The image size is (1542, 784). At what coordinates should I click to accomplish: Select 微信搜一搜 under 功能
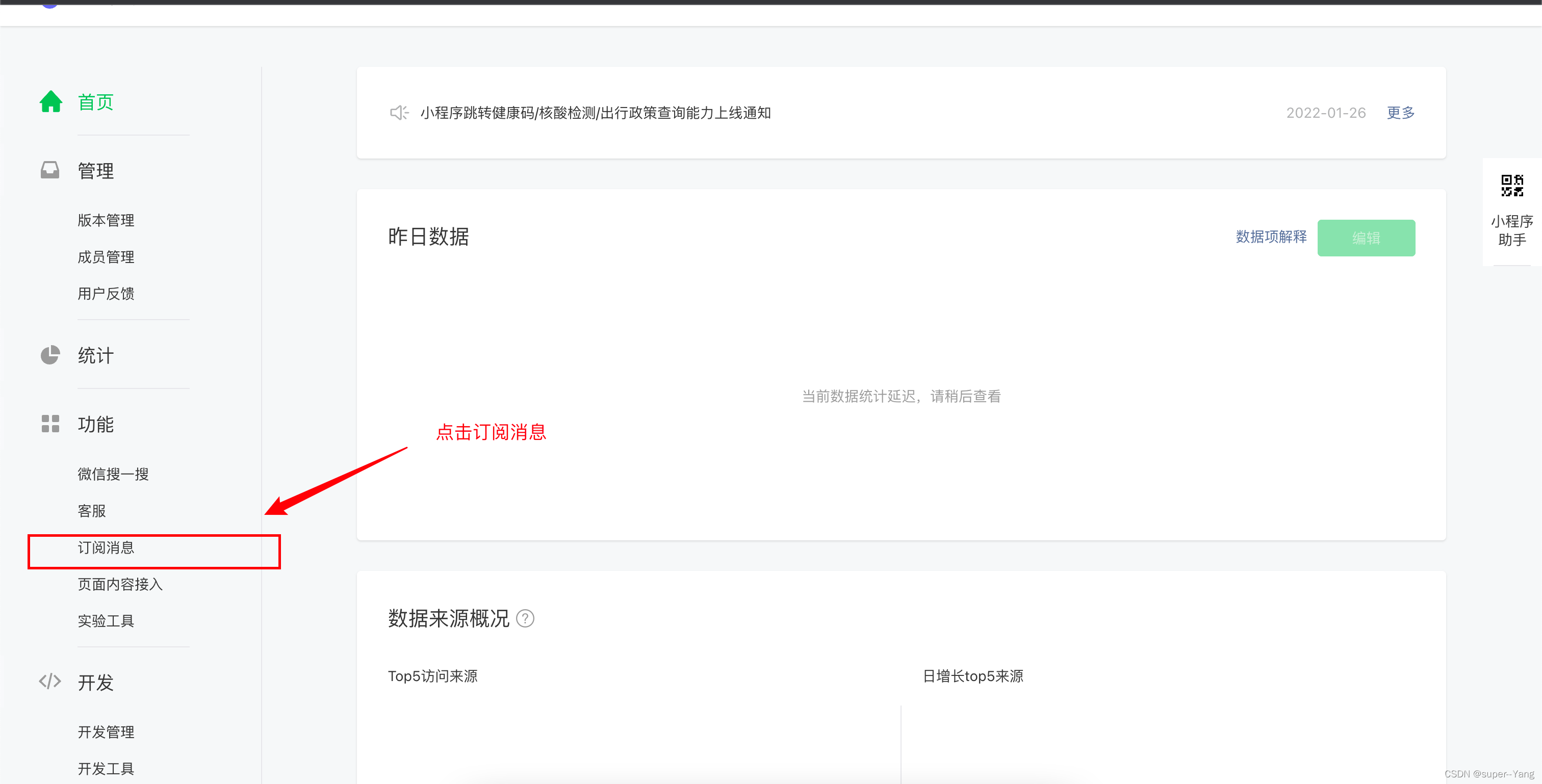tap(113, 475)
